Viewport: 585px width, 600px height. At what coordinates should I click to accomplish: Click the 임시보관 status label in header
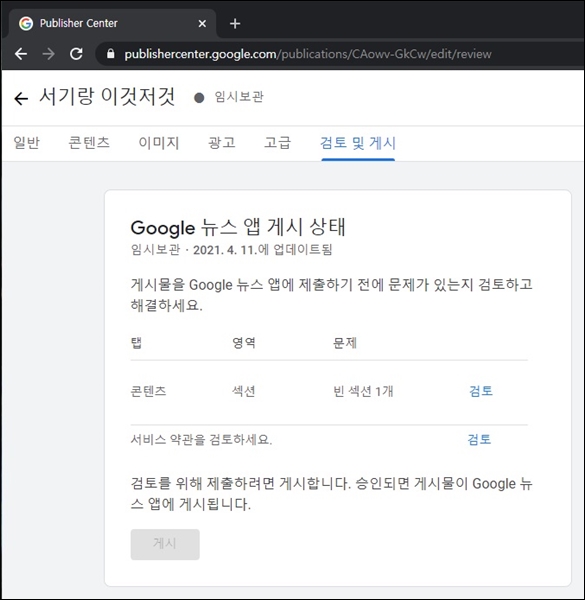(239, 97)
